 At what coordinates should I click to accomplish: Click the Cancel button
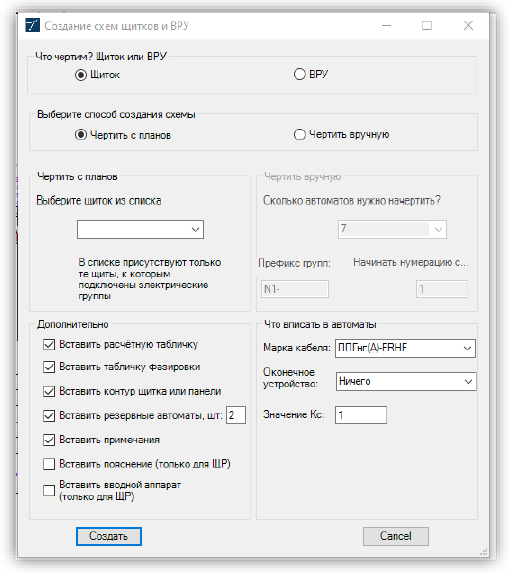(x=396, y=536)
